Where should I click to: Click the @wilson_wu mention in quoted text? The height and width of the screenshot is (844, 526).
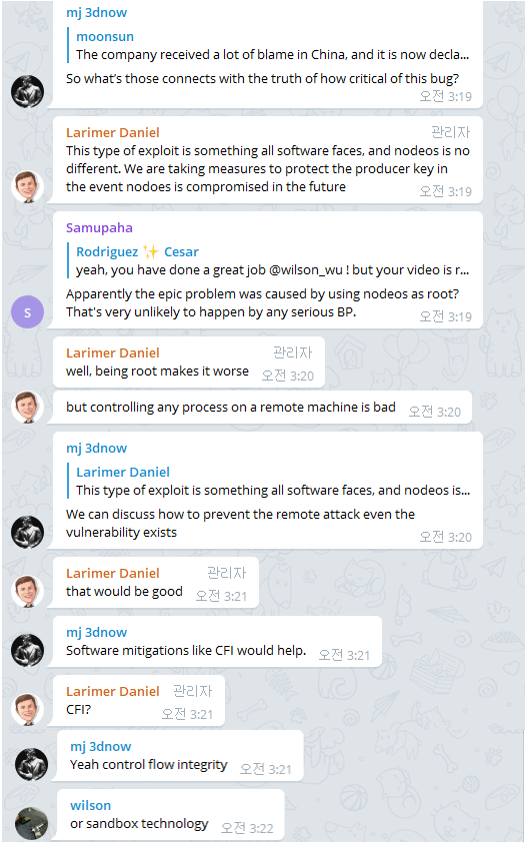[305, 270]
